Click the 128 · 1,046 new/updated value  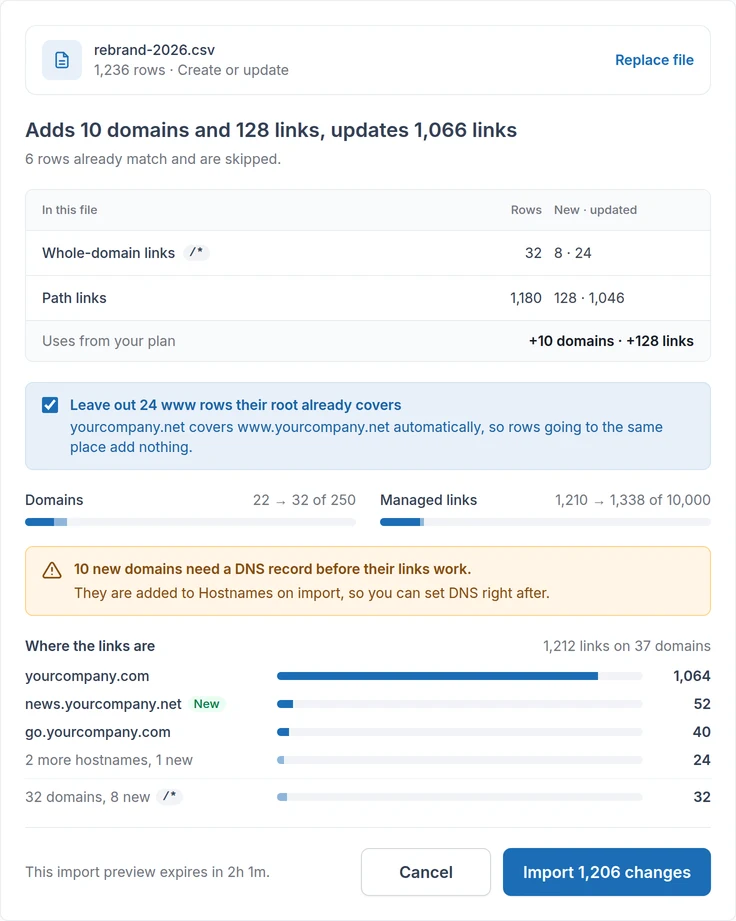[x=589, y=298]
